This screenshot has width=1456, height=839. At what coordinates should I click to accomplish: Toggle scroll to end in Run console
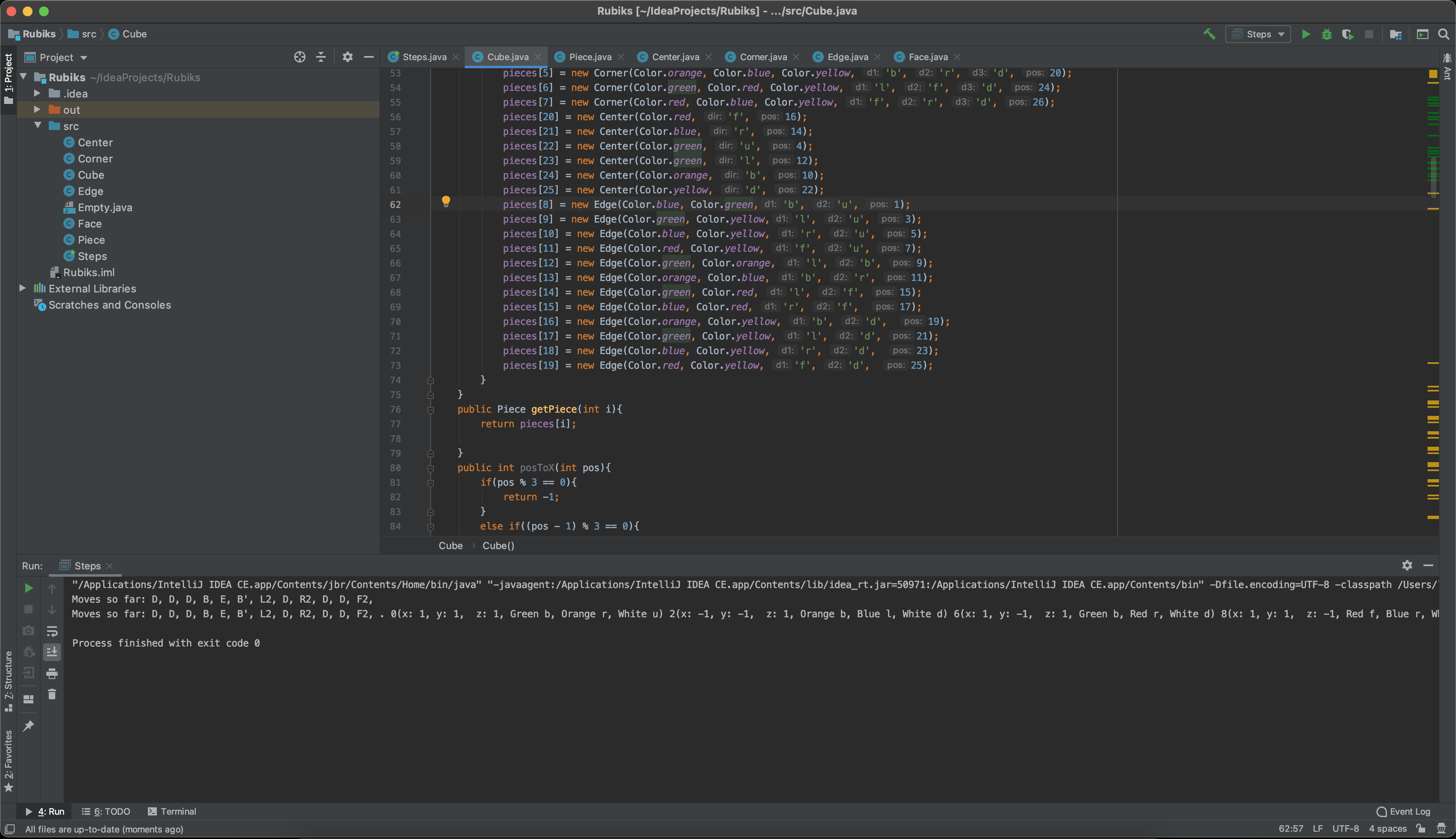[x=52, y=652]
